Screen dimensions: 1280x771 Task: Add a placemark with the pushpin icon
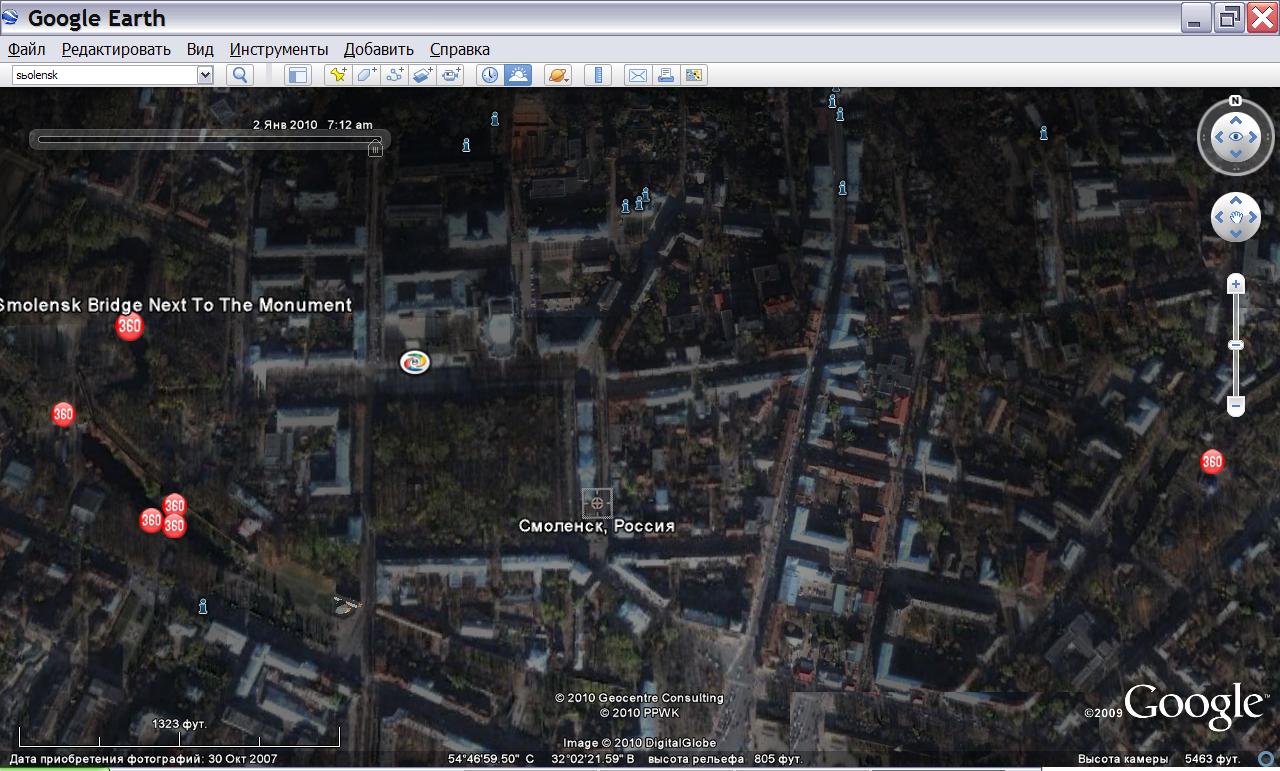coord(339,74)
